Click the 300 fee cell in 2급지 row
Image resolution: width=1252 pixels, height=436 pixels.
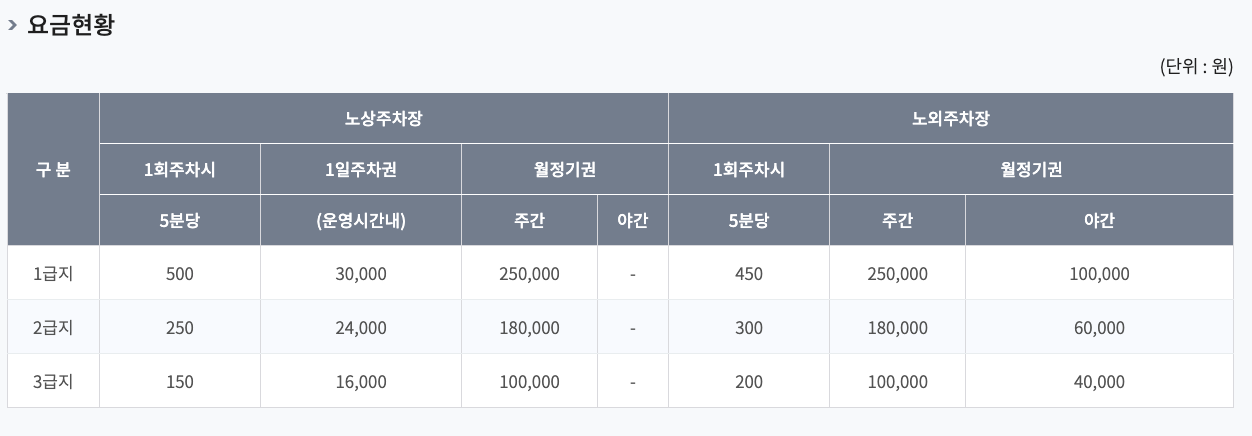coord(748,328)
